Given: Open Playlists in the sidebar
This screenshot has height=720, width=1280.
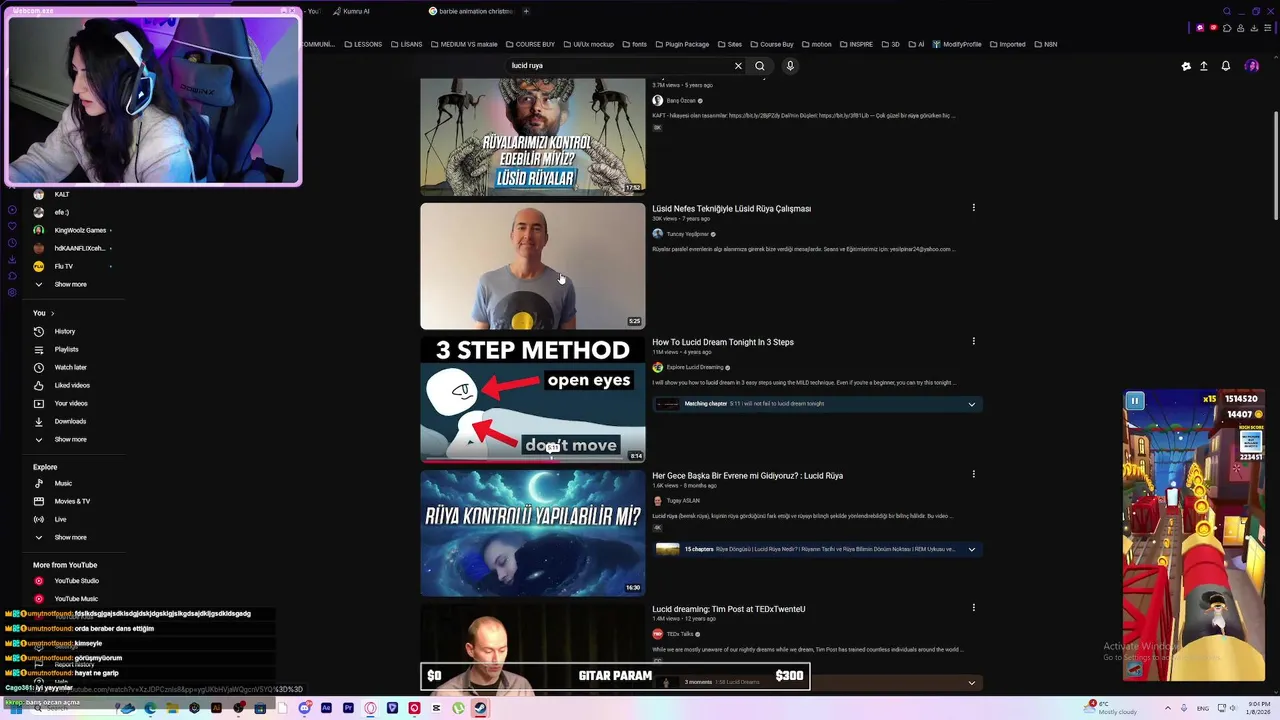Looking at the screenshot, I should pyautogui.click(x=66, y=349).
